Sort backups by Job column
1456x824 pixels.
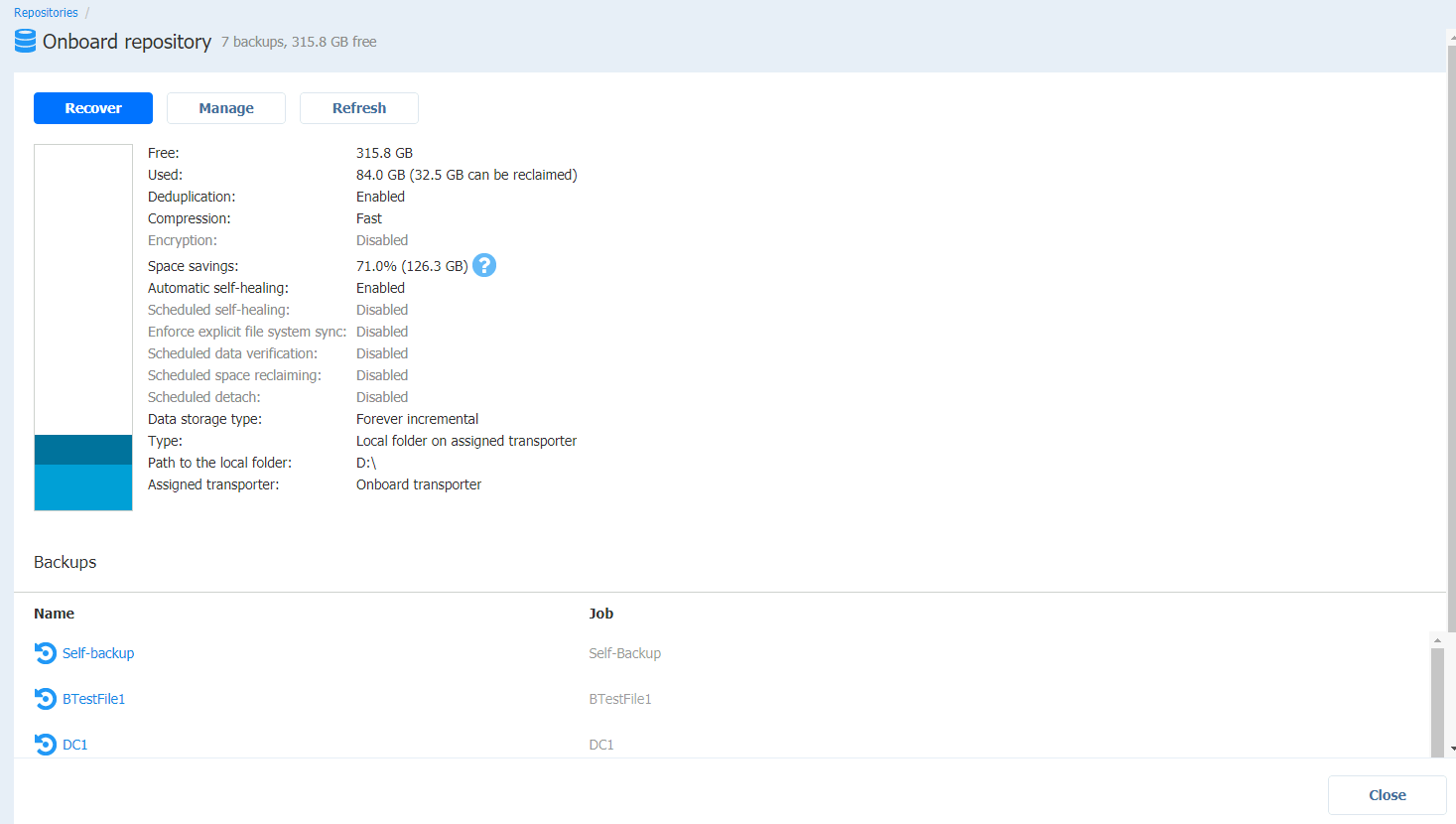[601, 614]
